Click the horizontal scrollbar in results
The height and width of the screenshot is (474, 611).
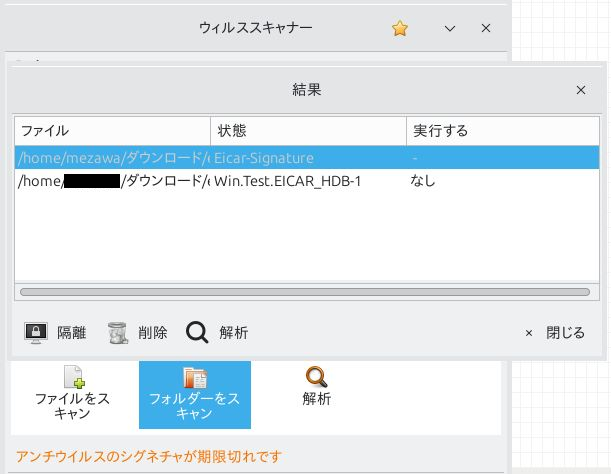305,292
